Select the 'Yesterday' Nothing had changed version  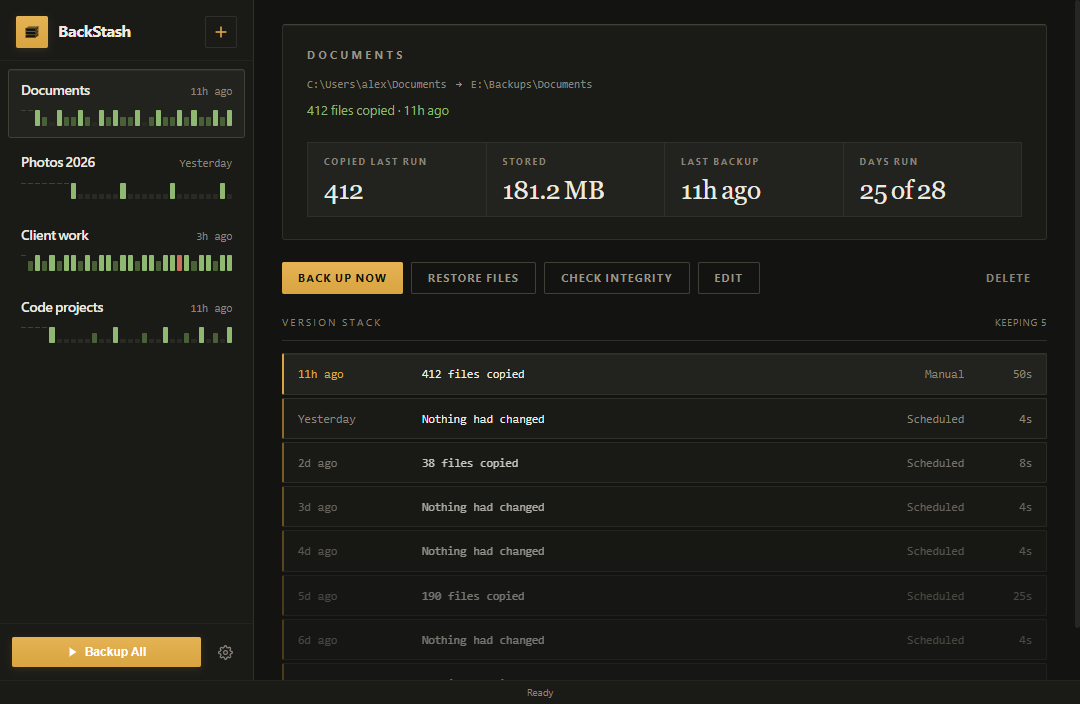pos(664,419)
